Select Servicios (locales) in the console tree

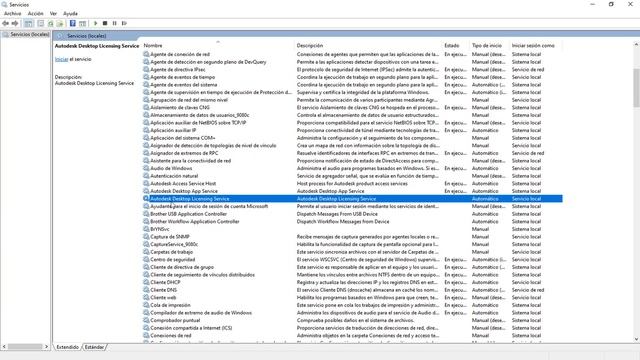coord(29,35)
